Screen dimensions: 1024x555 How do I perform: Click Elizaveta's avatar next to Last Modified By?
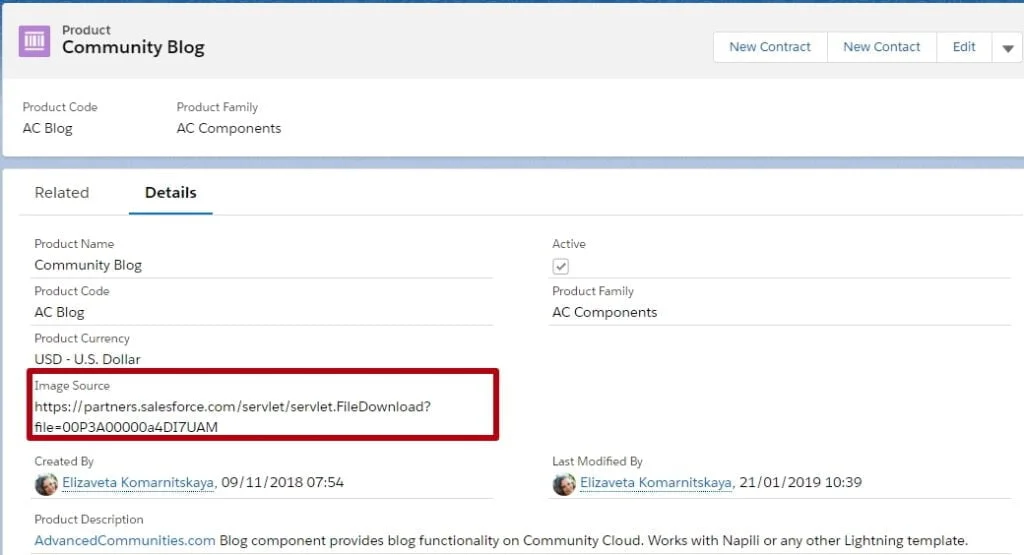coord(564,484)
